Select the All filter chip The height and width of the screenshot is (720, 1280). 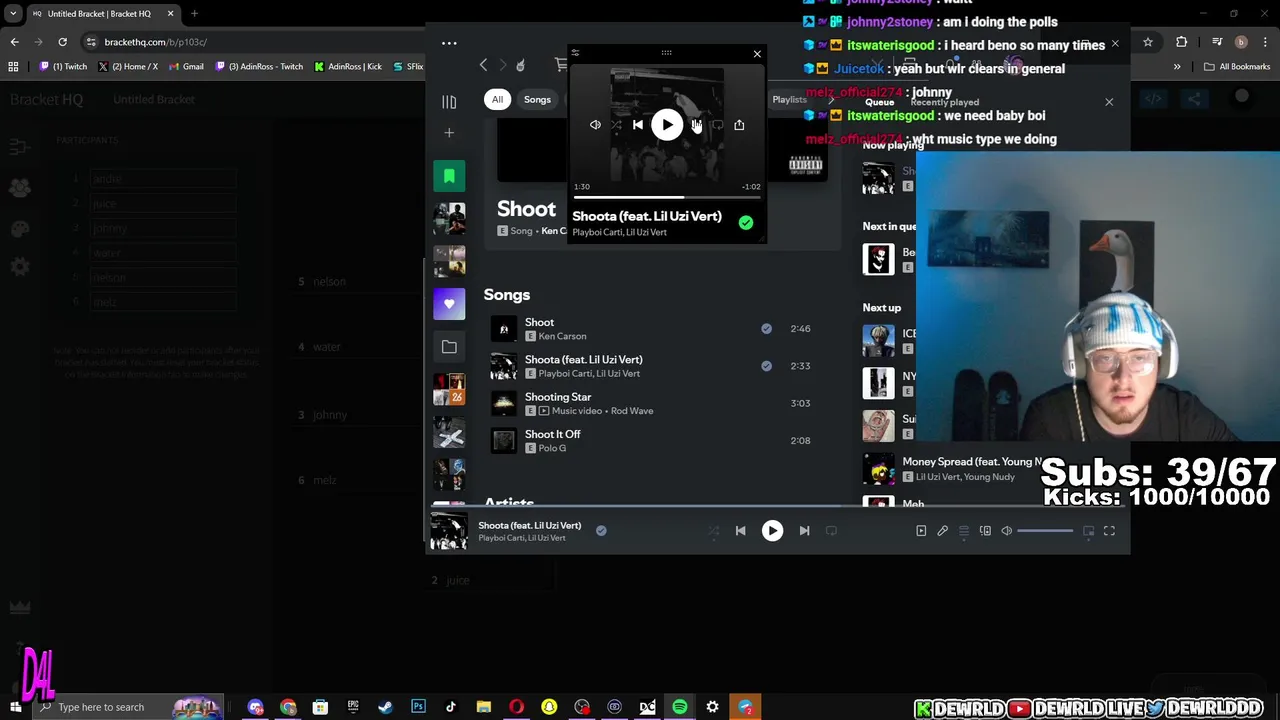tap(497, 99)
